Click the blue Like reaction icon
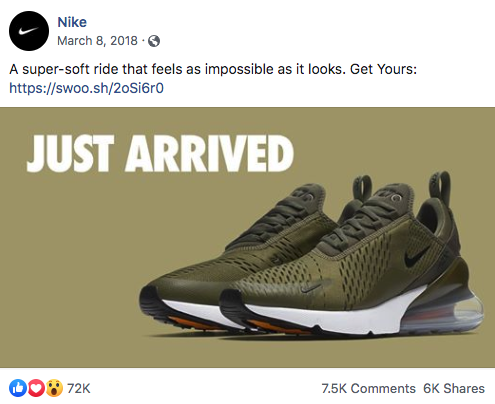The image size is (495, 404). tap(18, 388)
